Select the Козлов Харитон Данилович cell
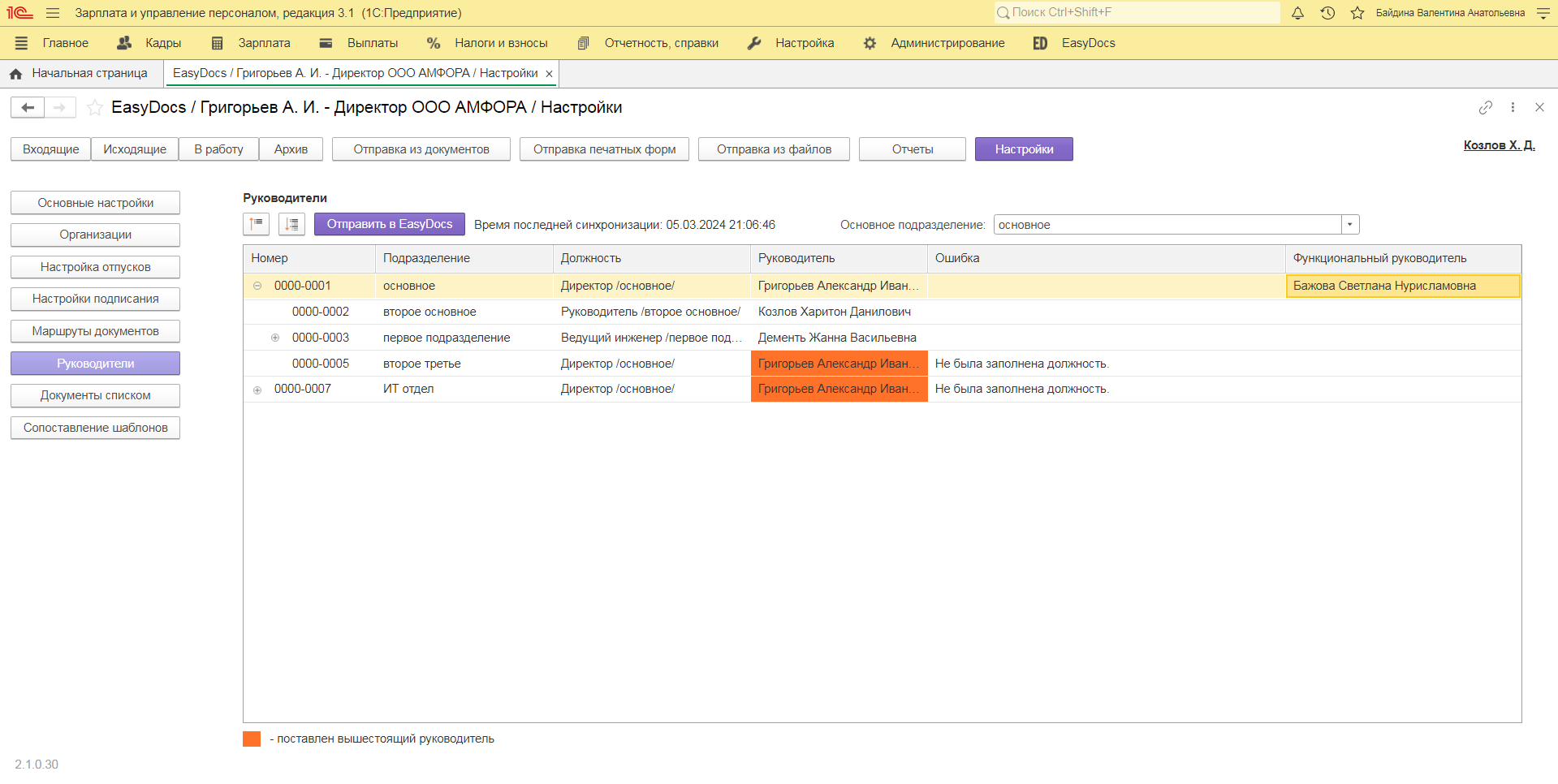Screen dimensions: 1558x784 tap(839, 312)
